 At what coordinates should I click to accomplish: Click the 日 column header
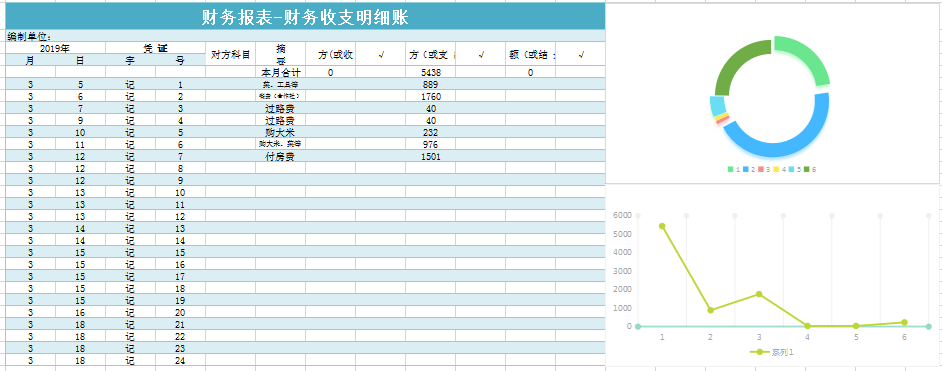click(81, 60)
